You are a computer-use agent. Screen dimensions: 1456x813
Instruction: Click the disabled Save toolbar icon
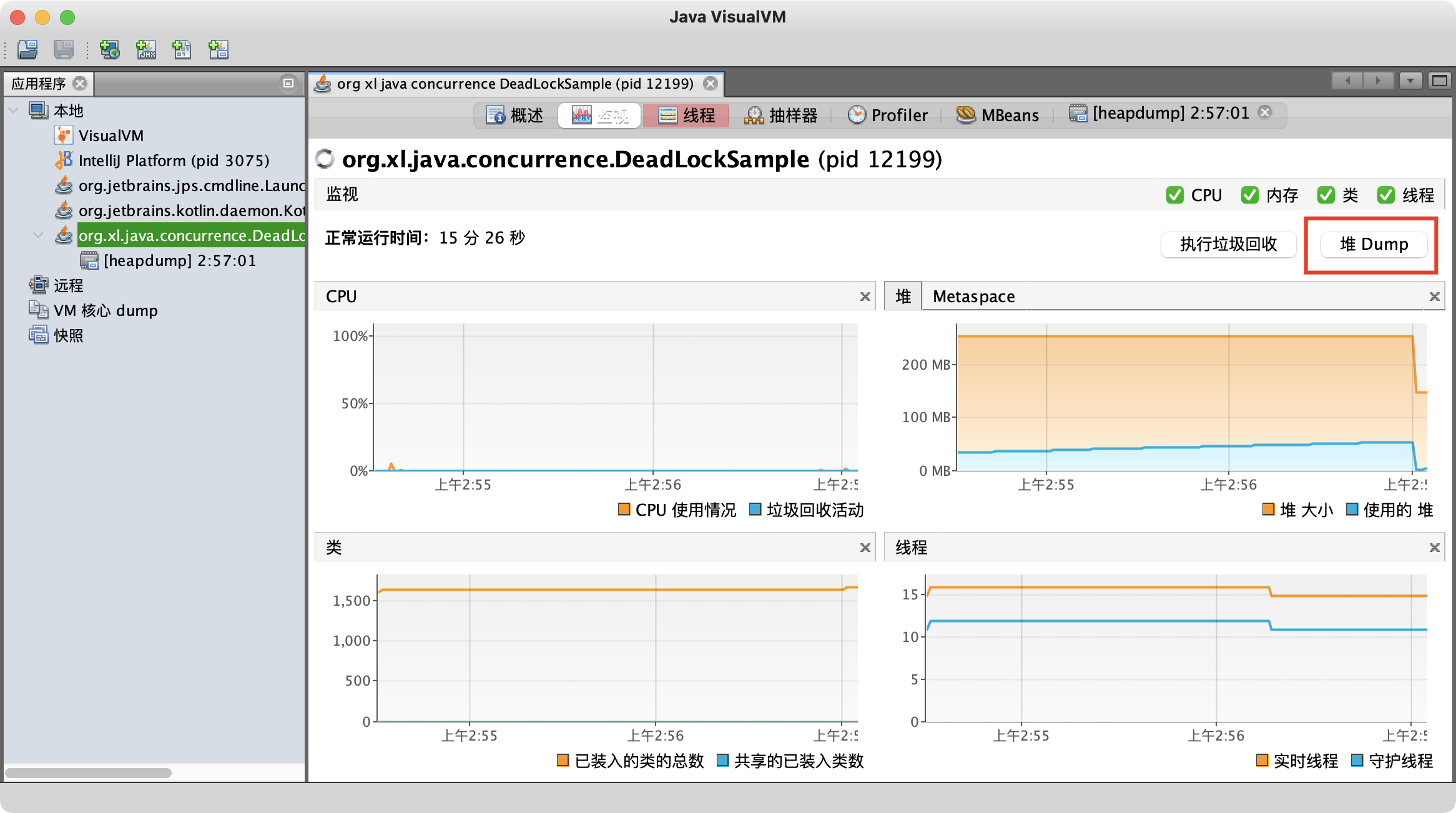click(64, 49)
